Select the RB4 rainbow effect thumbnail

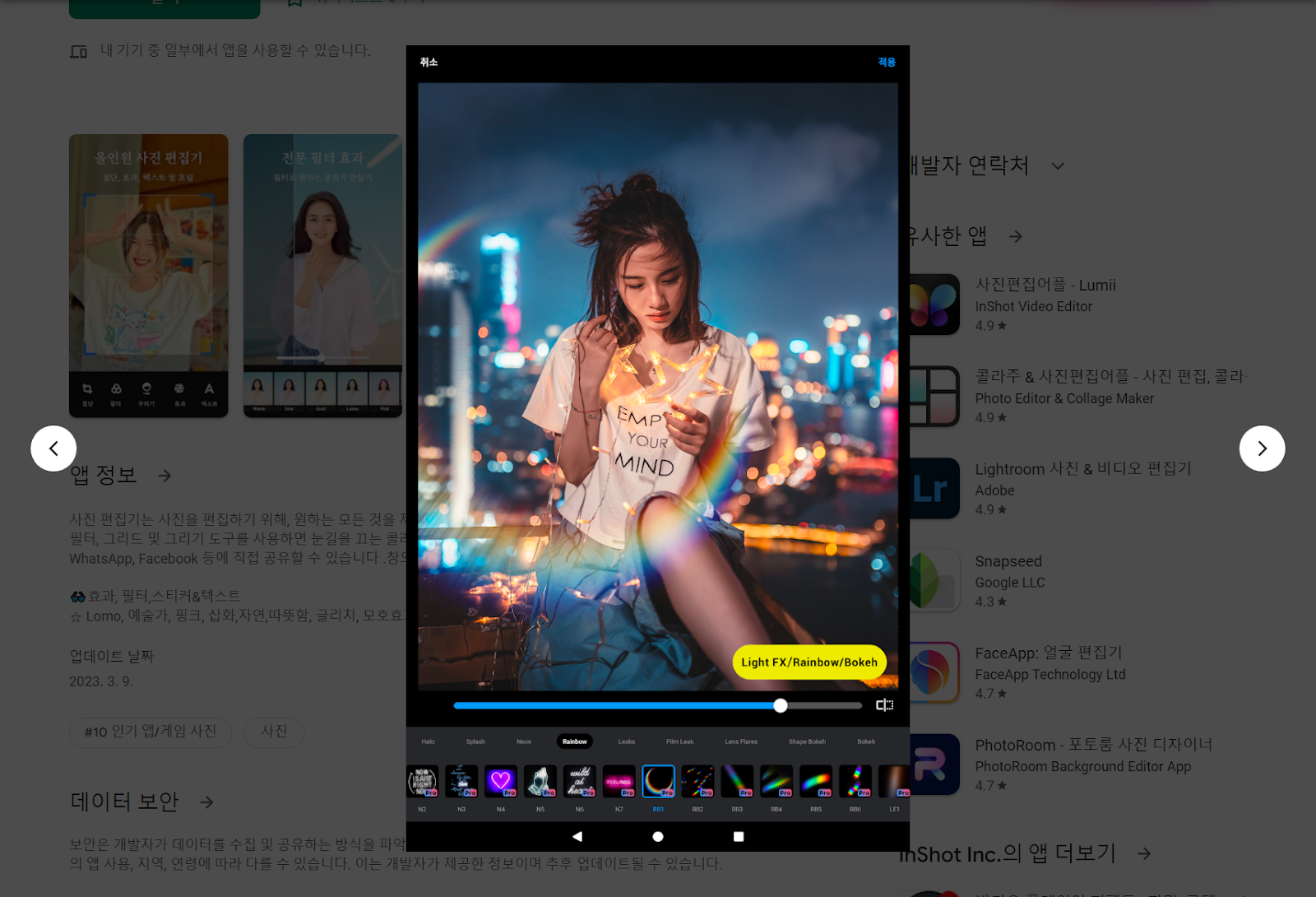click(x=776, y=781)
